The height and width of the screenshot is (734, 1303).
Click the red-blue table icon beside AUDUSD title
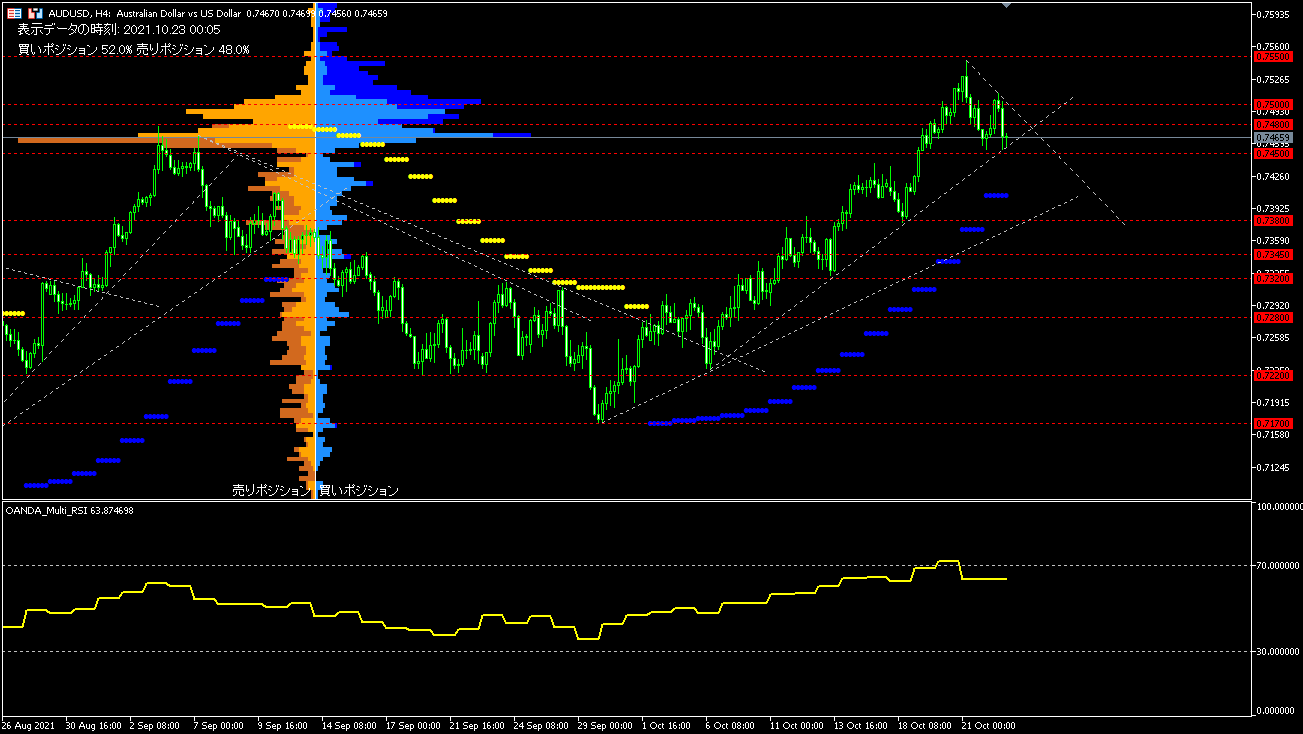14,13
